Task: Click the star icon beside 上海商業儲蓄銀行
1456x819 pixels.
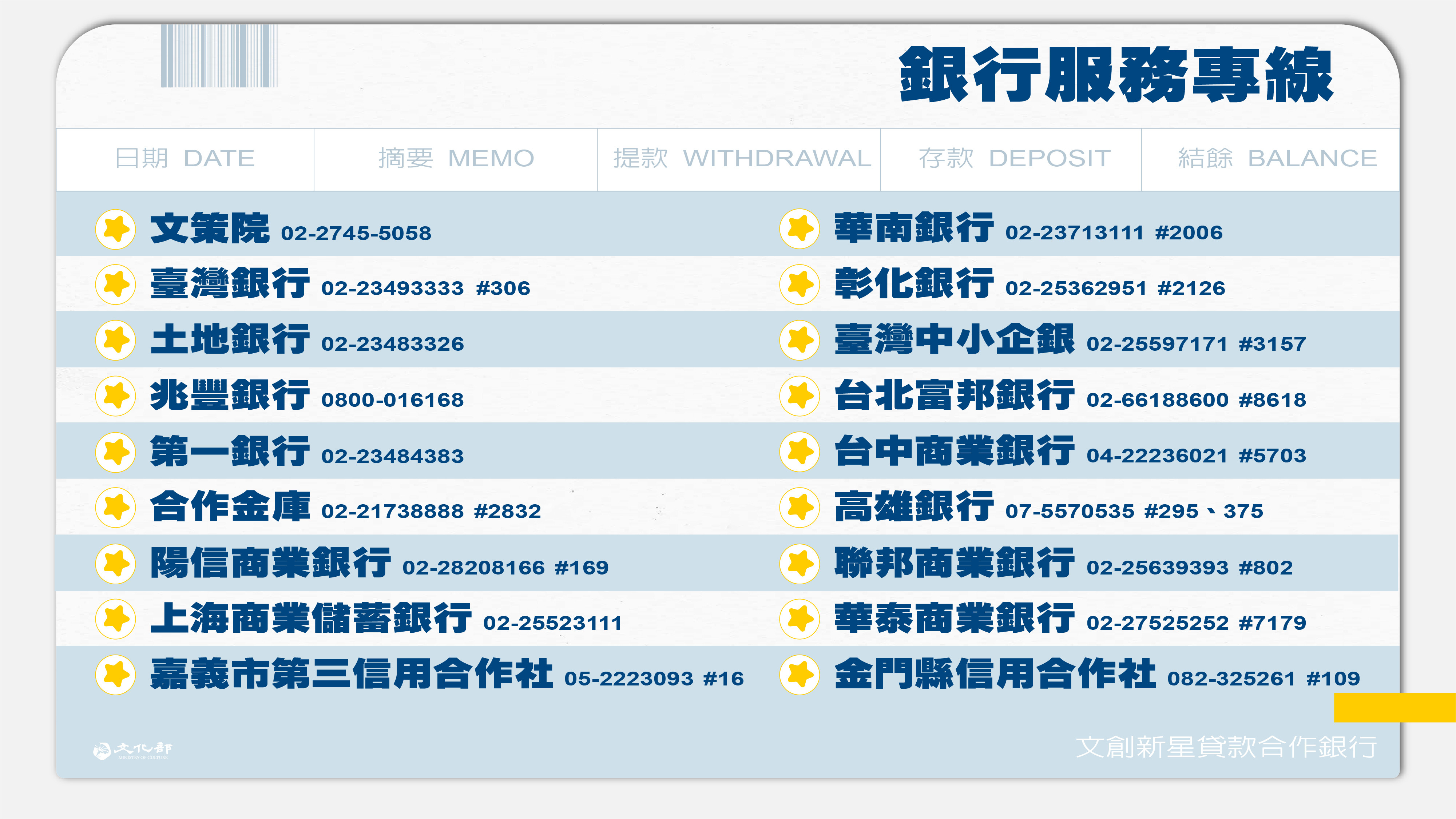Action: point(116,619)
